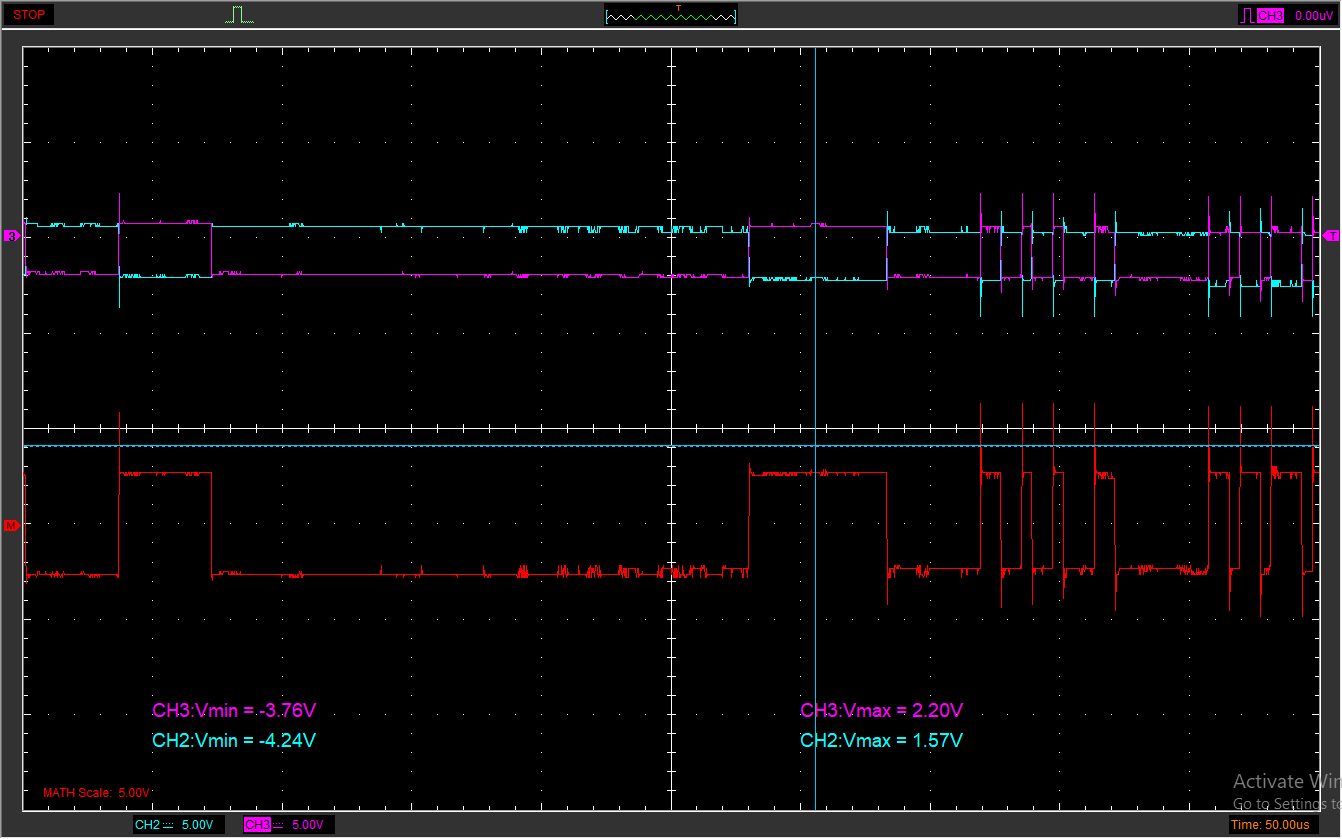
Task: Click the CH2:Vmin = -4.24V measurement
Action: pyautogui.click(x=234, y=741)
